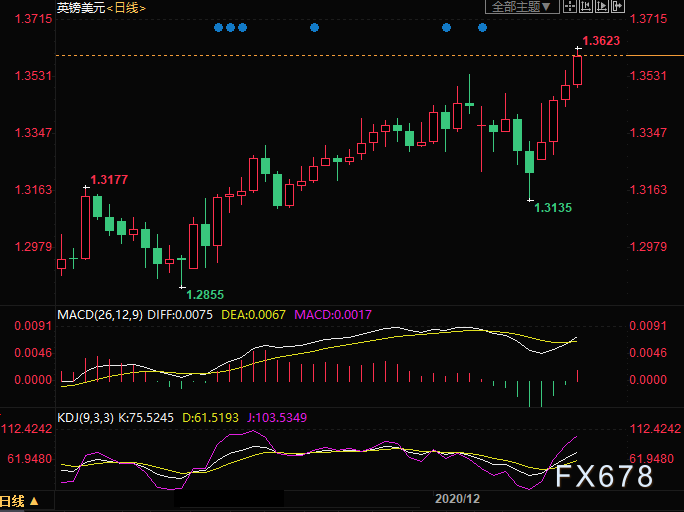Click the left-axis 1.2979 price level
Viewport: 684px width, 512px height.
(x=34, y=247)
